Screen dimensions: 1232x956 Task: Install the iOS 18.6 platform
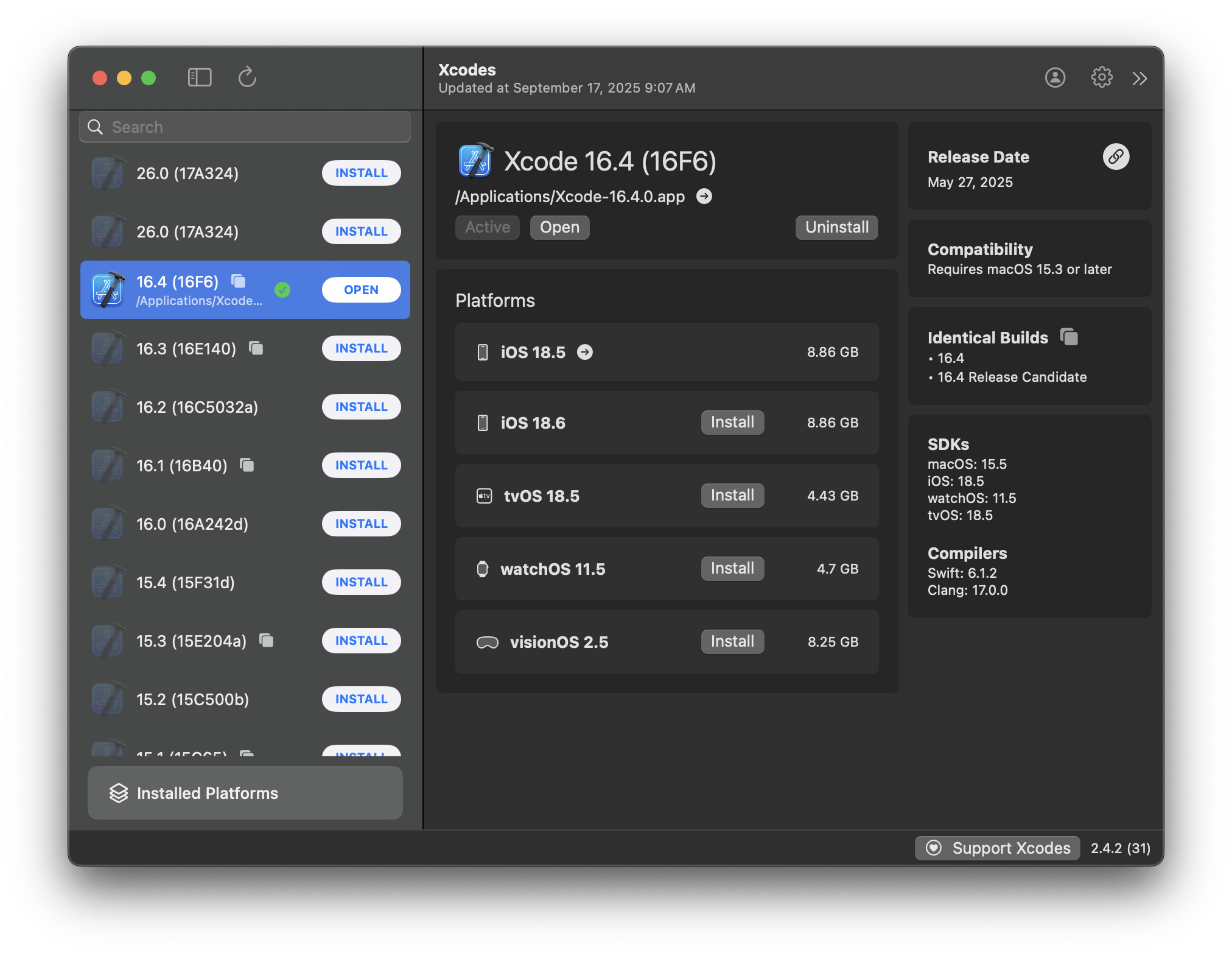[732, 422]
